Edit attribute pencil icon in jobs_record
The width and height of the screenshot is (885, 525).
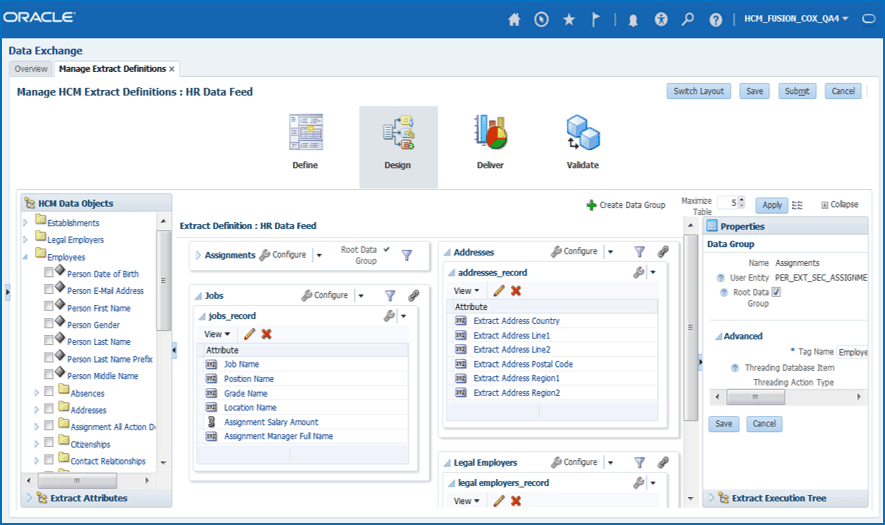click(249, 334)
